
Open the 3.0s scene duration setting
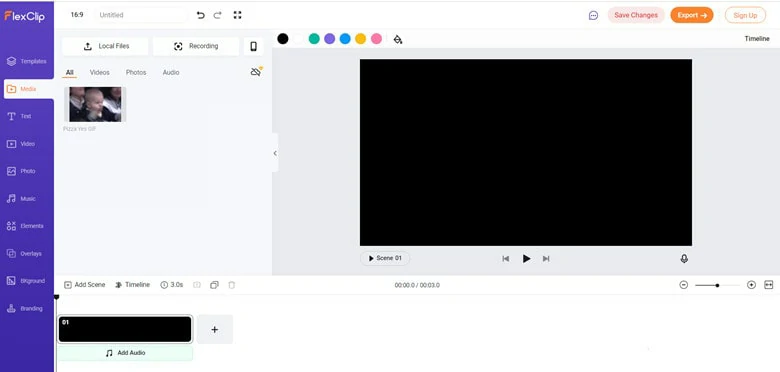(172, 285)
